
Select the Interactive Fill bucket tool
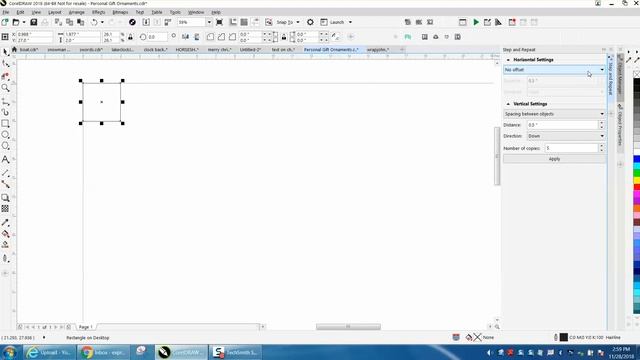(x=5, y=234)
